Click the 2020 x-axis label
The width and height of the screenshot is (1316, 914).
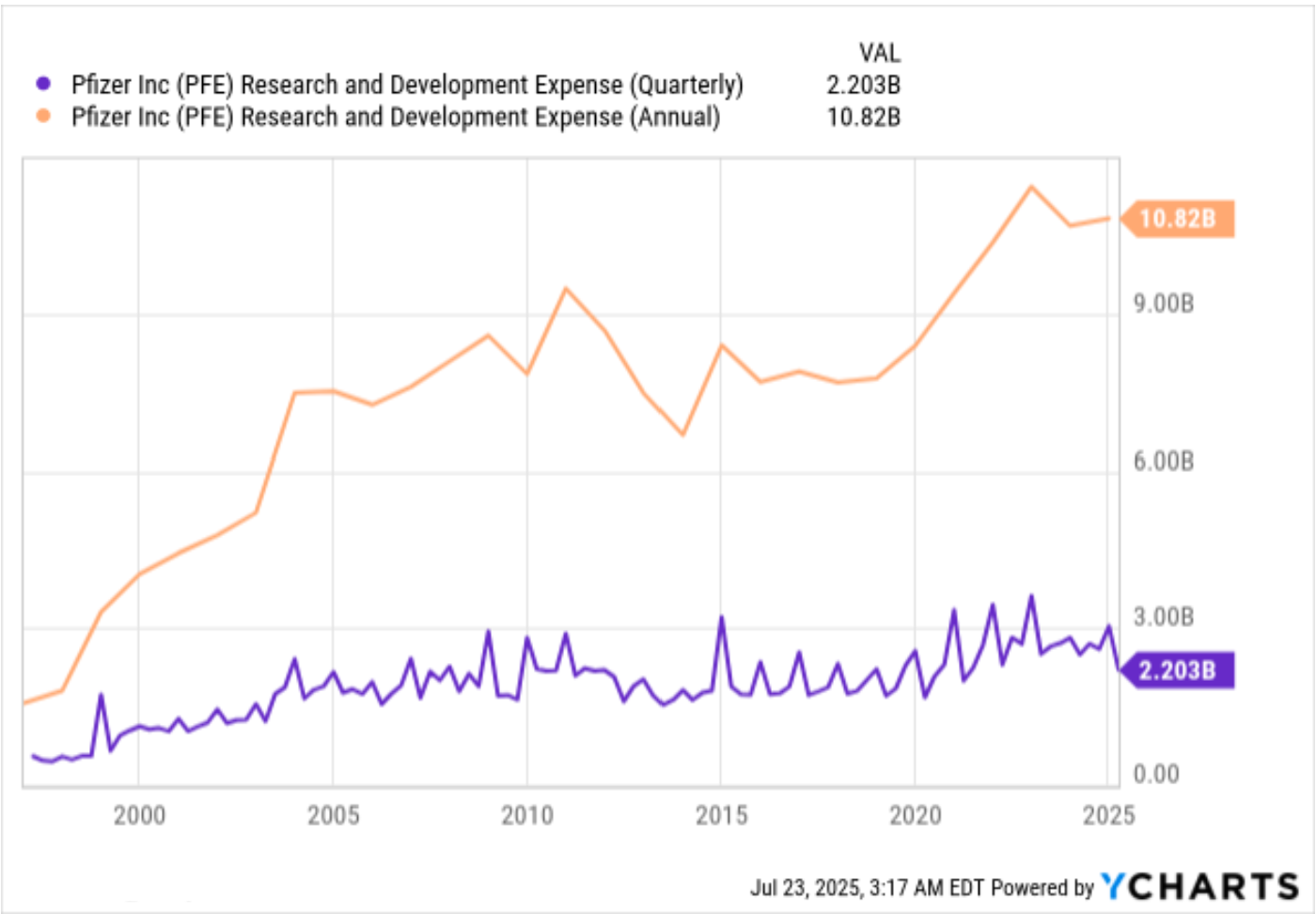pos(916,815)
